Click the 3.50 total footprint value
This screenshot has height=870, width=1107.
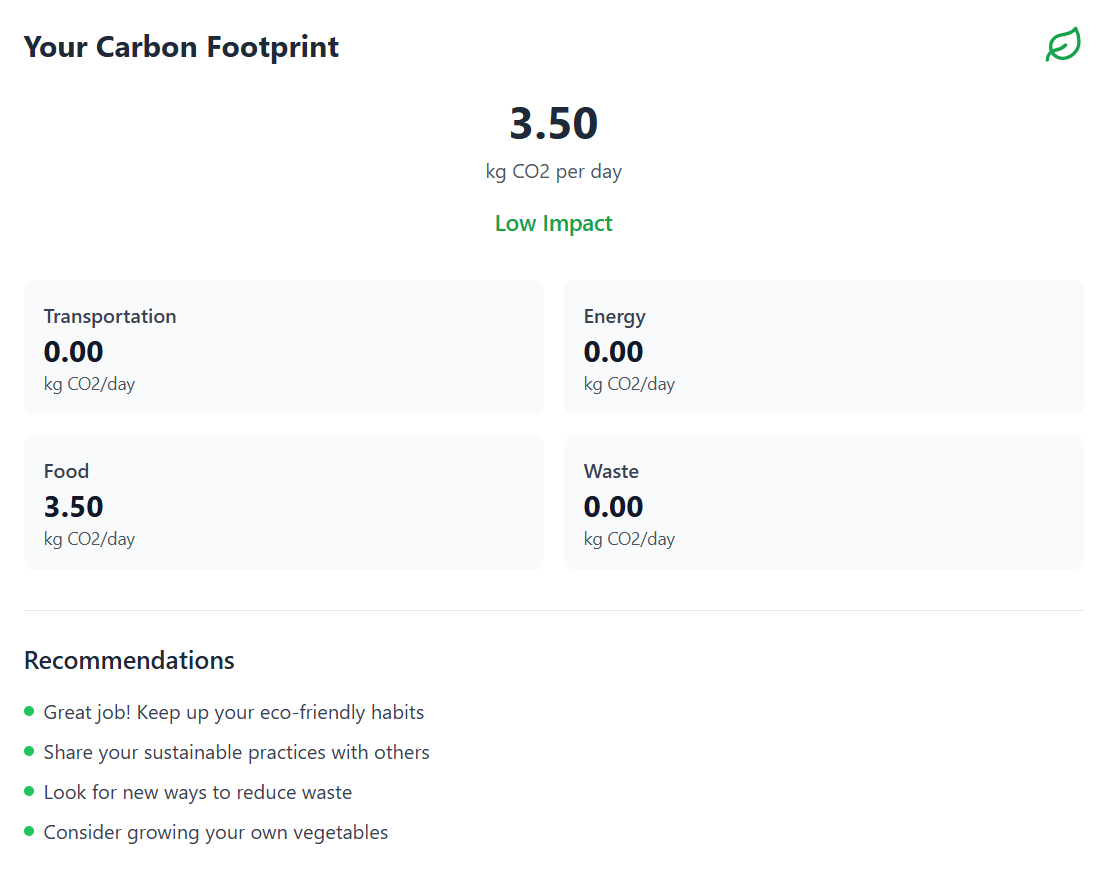tap(553, 124)
